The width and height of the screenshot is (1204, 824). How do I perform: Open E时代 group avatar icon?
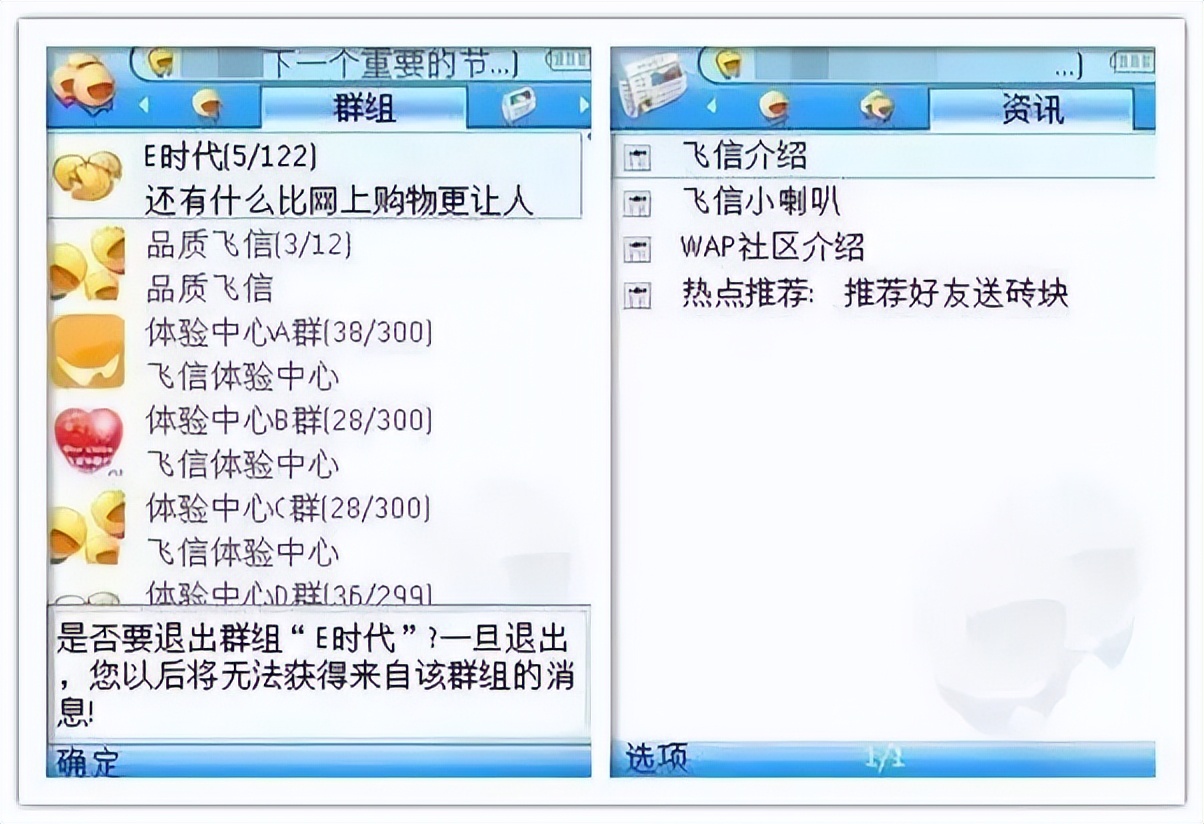87,177
